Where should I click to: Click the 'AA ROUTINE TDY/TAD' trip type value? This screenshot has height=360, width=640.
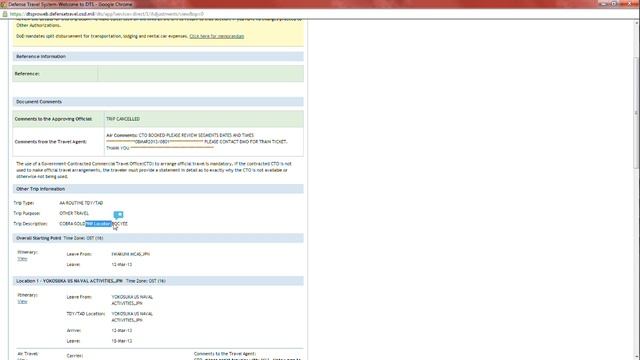(x=81, y=203)
